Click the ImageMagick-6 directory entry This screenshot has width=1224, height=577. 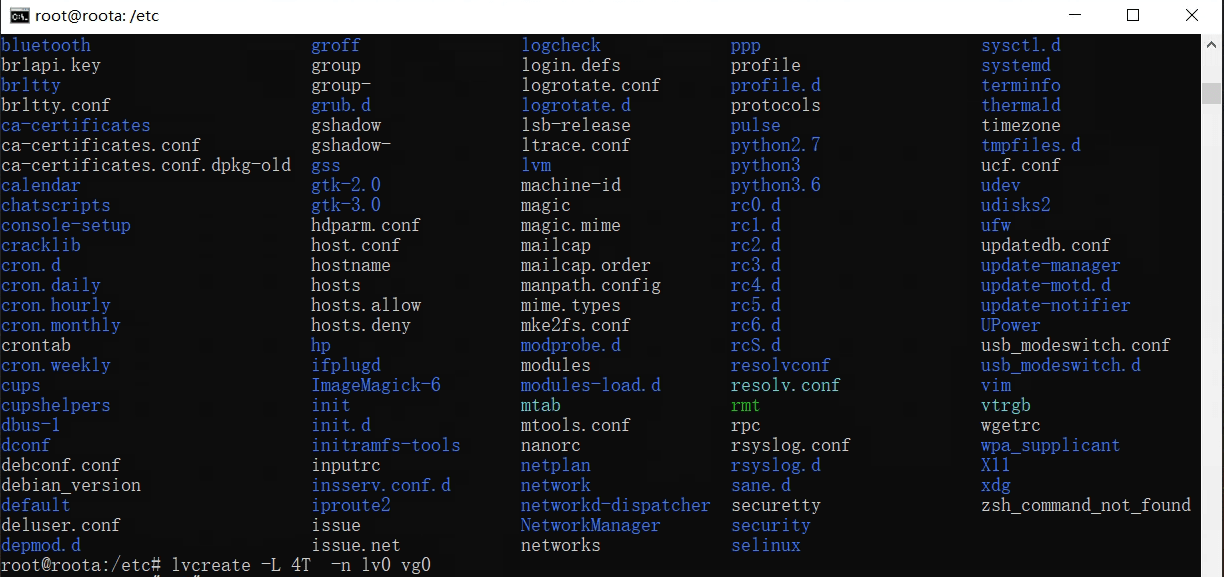click(376, 385)
